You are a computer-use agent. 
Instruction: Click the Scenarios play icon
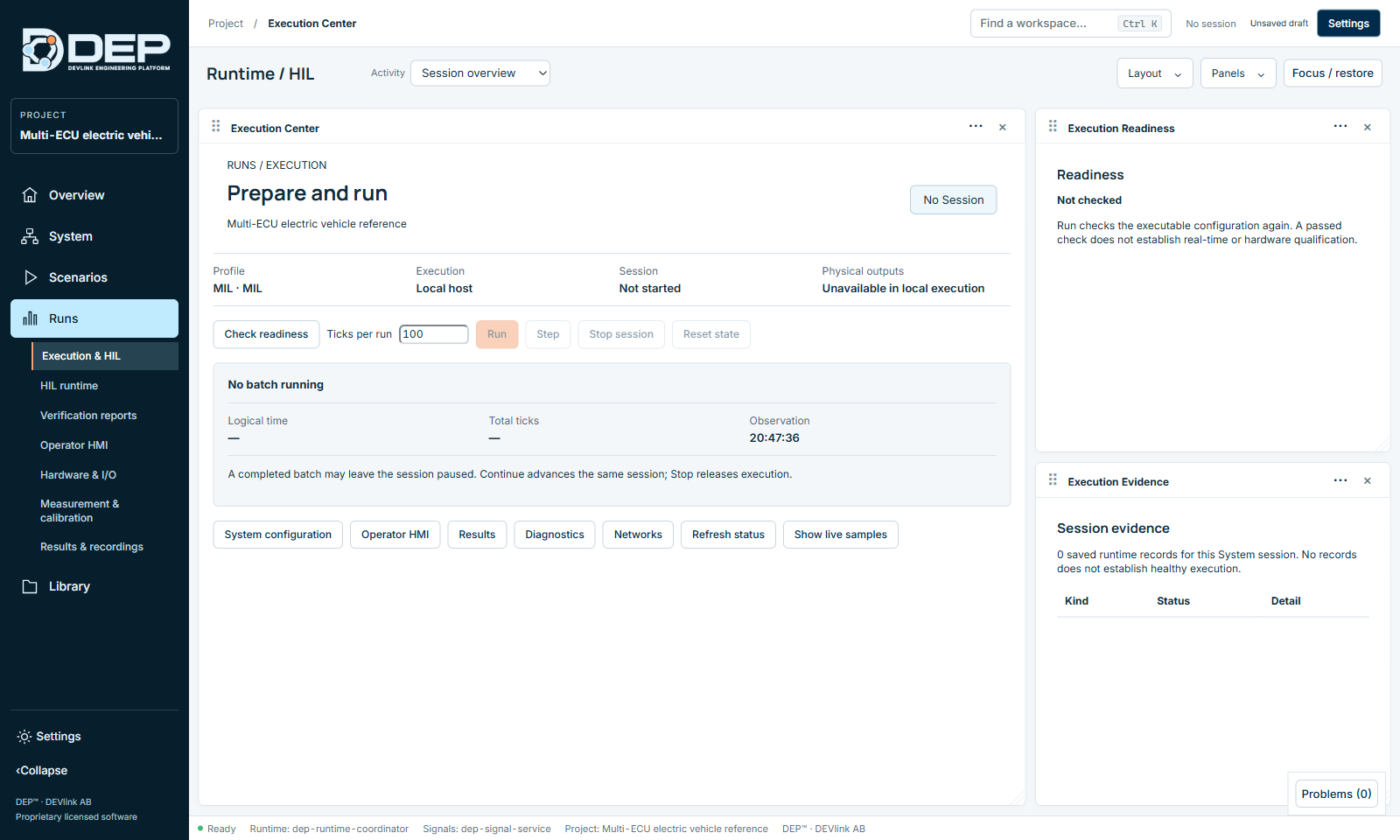[30, 277]
